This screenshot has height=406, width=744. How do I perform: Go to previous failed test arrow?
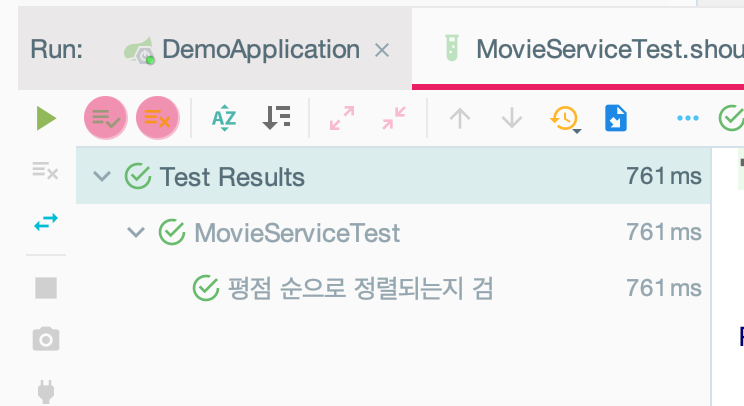click(x=460, y=118)
